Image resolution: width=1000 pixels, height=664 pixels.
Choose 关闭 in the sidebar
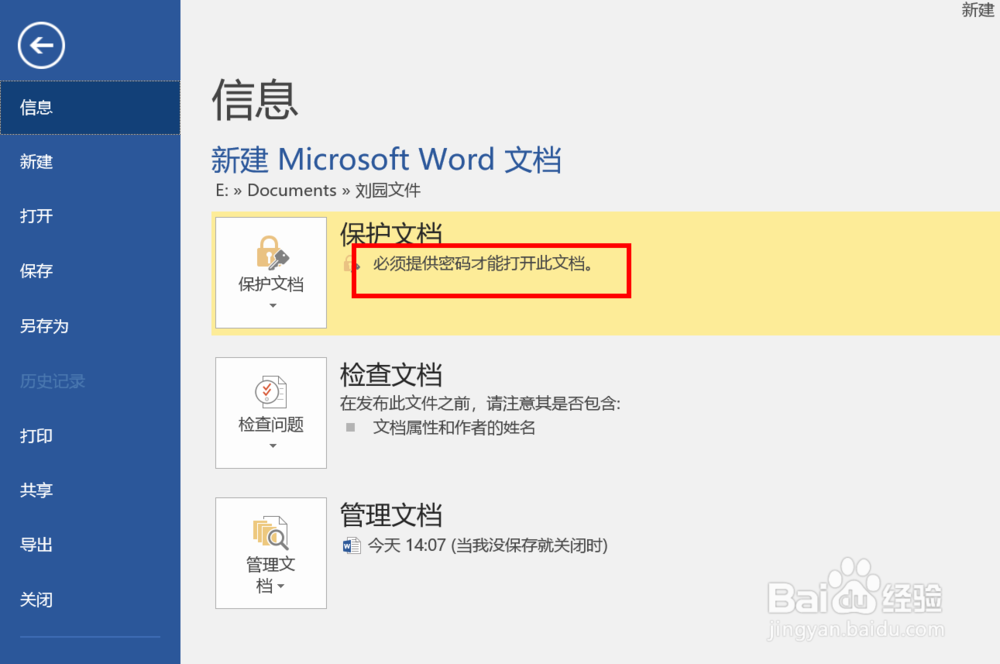click(90, 600)
